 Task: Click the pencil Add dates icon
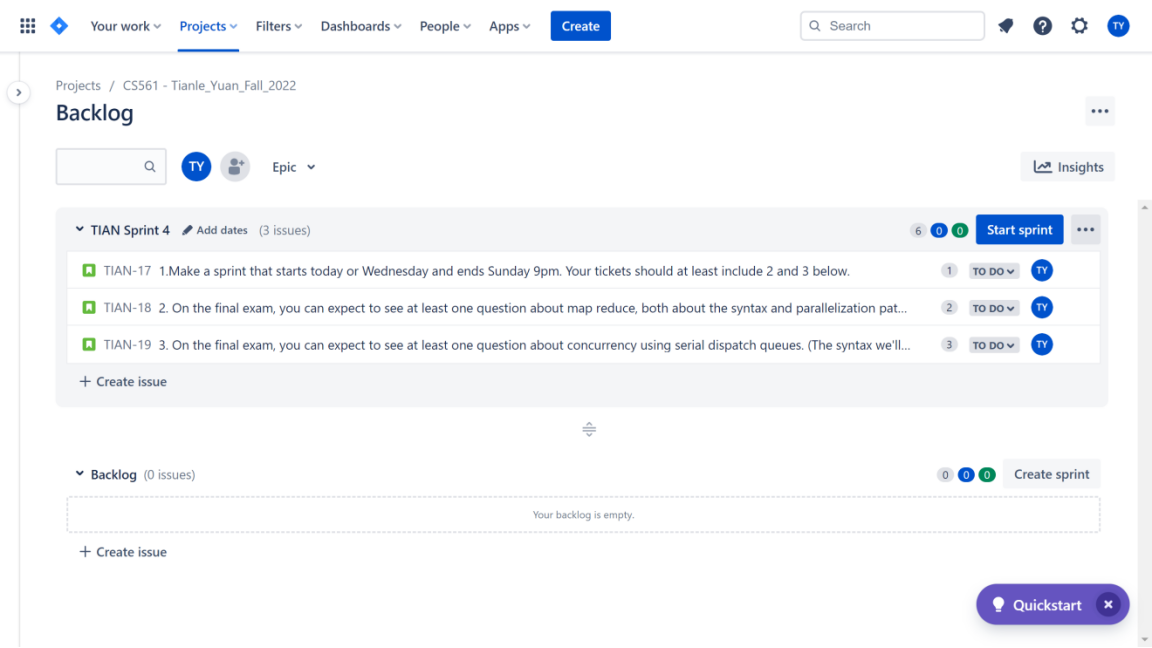click(x=187, y=230)
